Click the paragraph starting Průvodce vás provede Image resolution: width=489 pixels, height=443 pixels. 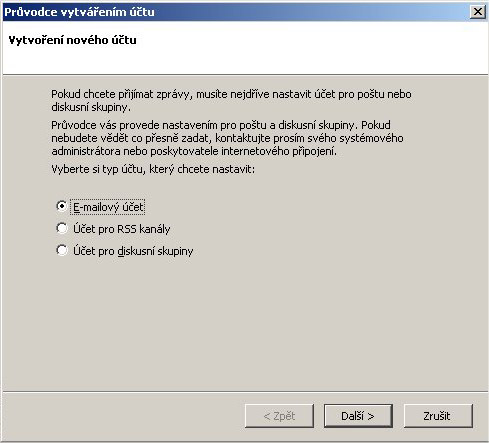(227, 138)
